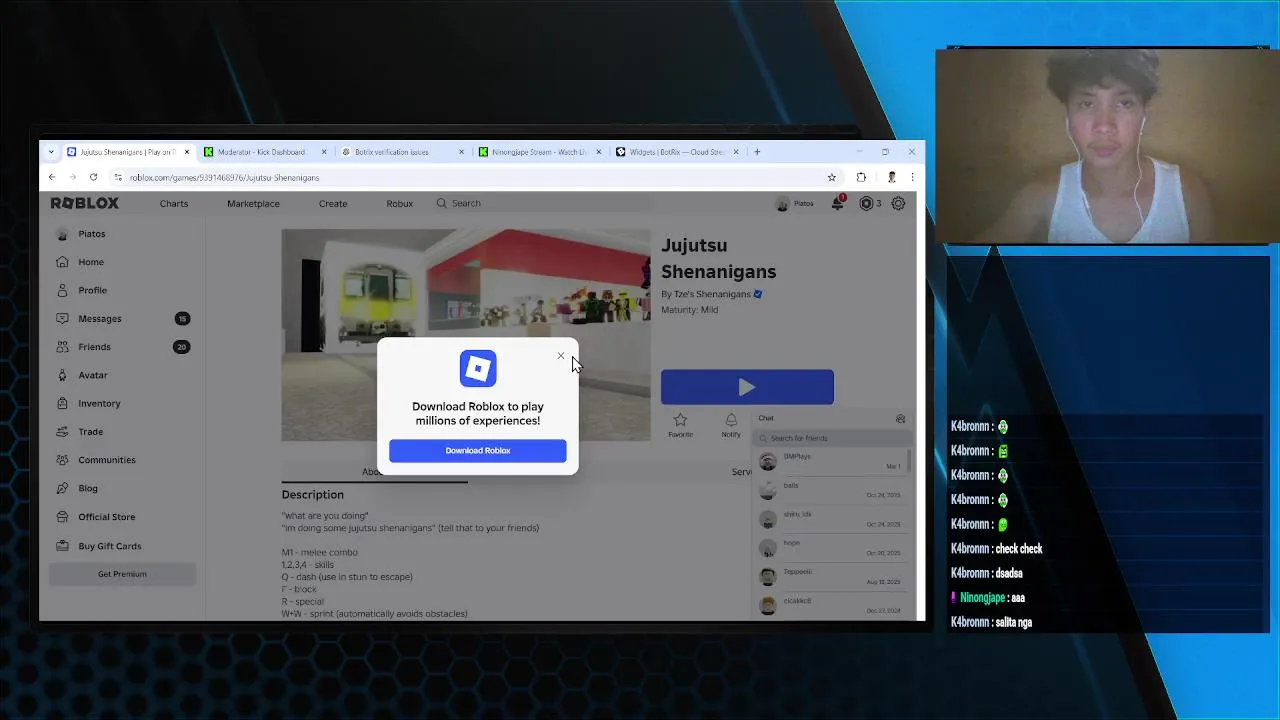Open Buy Gift Cards in the sidebar

(110, 546)
